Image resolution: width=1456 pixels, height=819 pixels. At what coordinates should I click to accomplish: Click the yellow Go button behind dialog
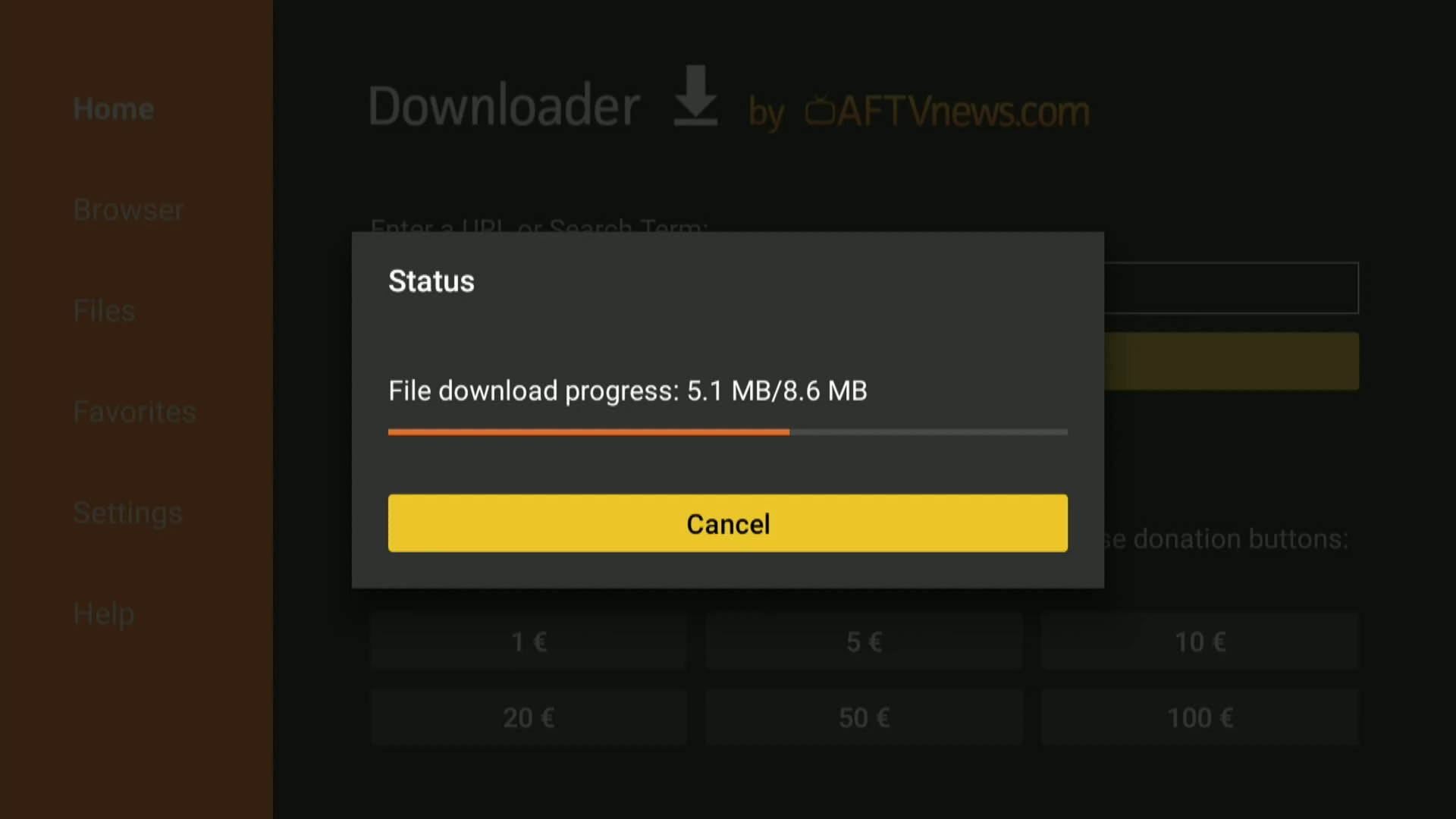pos(1232,362)
